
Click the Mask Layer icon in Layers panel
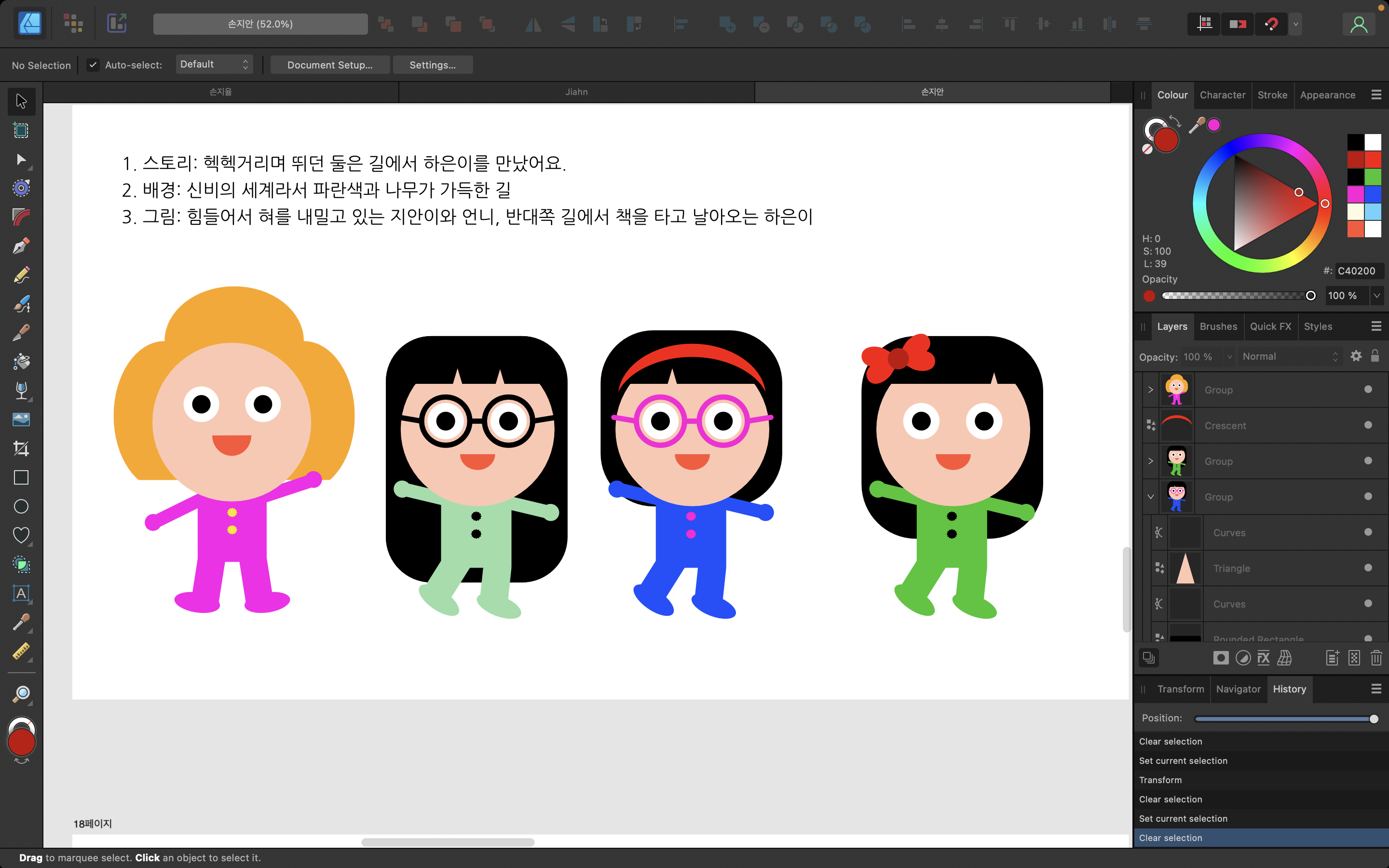point(1221,658)
